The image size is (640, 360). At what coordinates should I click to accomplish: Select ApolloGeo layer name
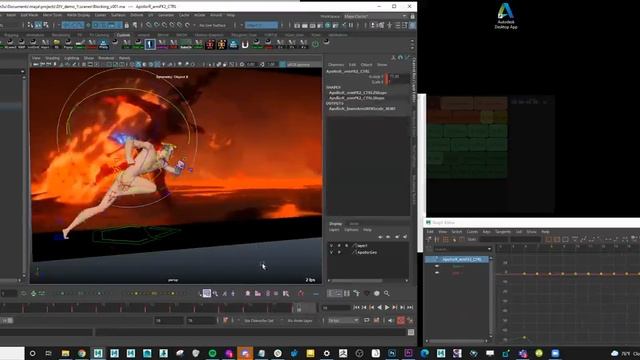(367, 253)
